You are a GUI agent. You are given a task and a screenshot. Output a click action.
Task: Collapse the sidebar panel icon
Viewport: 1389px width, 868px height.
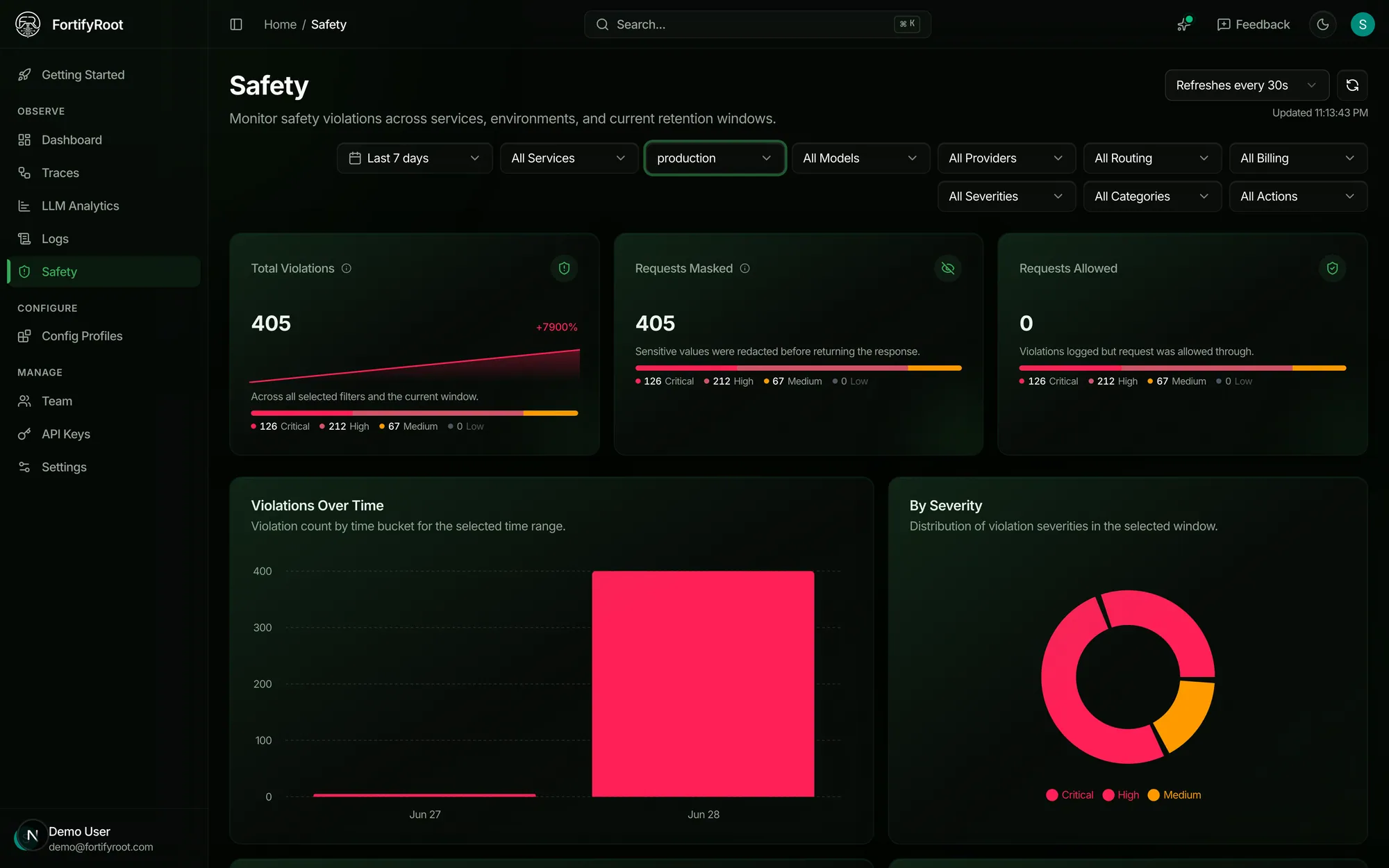tap(236, 24)
